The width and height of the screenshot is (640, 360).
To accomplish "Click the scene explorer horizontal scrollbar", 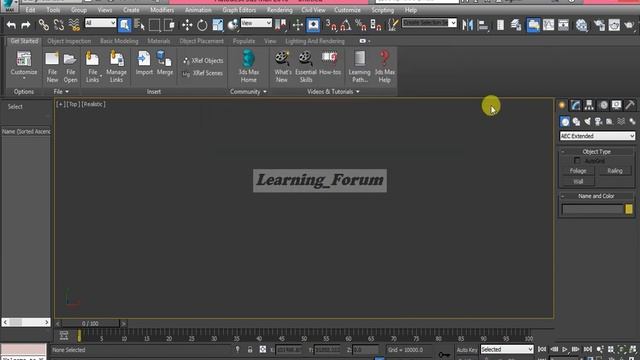I will click(x=26, y=322).
